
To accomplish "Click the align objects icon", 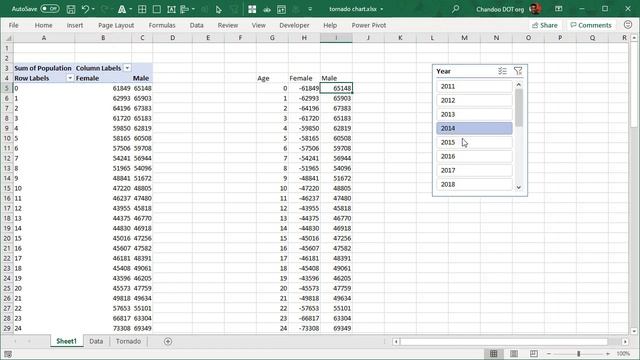I will click(184, 9).
